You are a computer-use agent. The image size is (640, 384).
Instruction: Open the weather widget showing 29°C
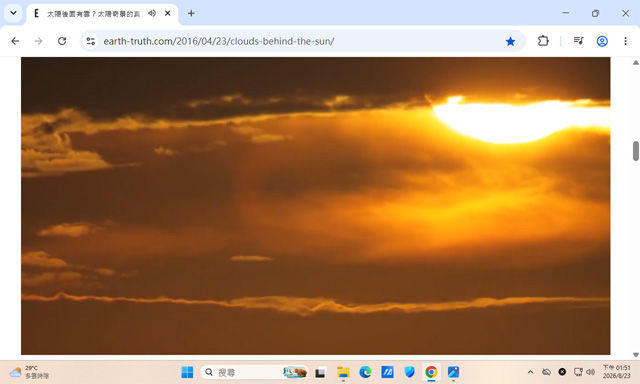point(29,372)
